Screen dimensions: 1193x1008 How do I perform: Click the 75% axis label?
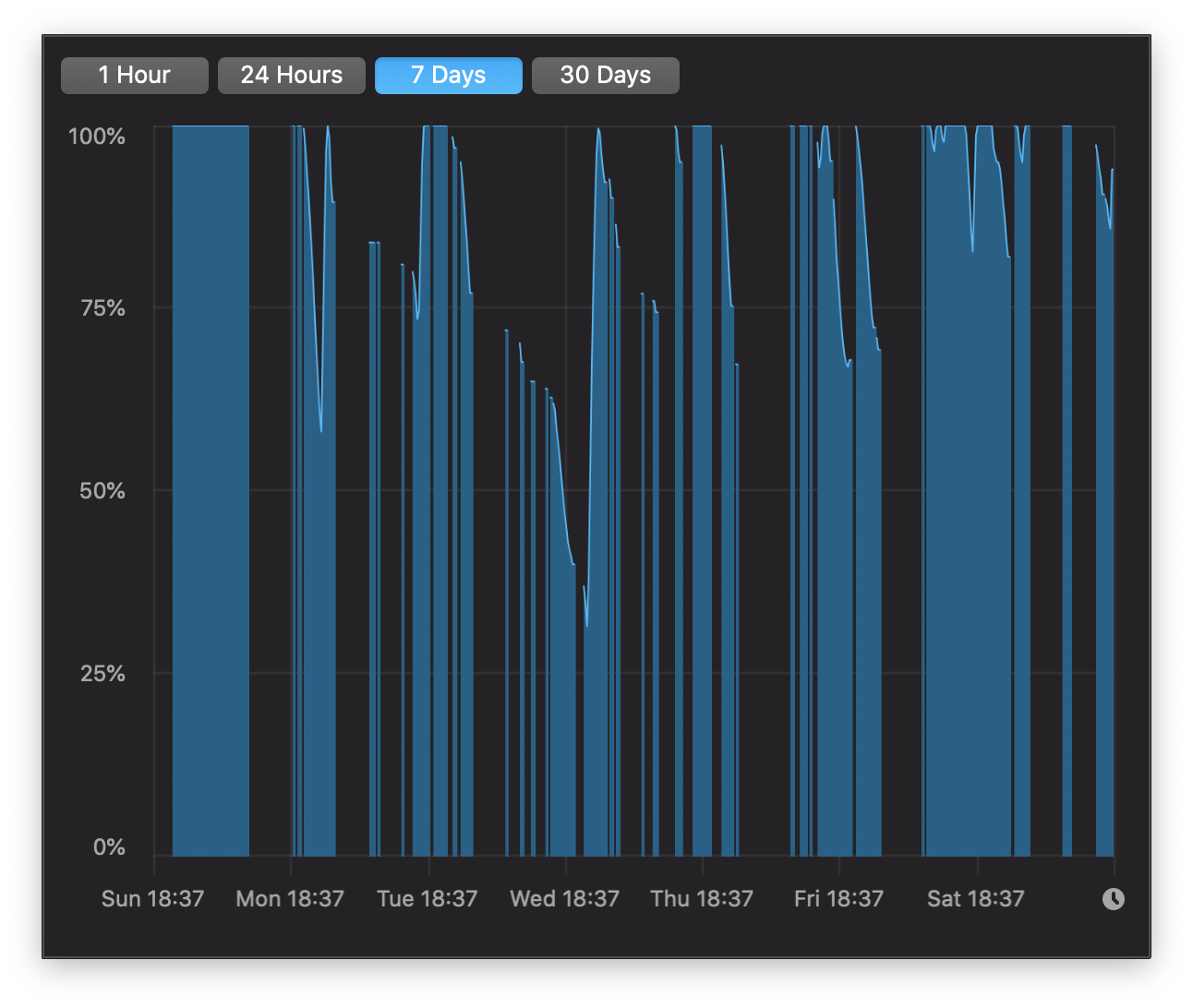pyautogui.click(x=102, y=308)
